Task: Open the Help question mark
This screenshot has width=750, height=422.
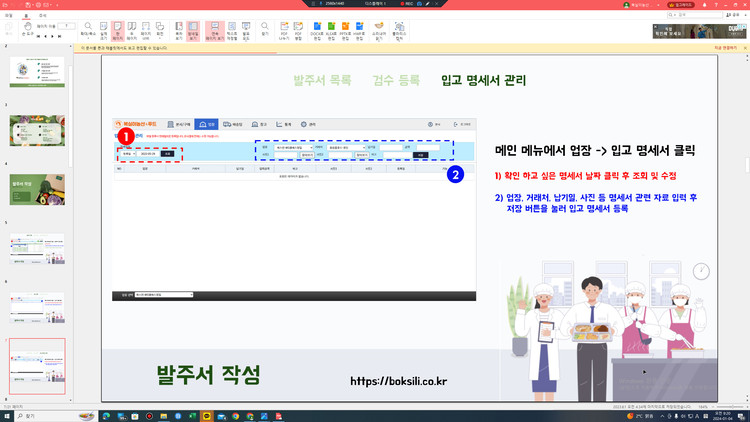Action: (716, 5)
